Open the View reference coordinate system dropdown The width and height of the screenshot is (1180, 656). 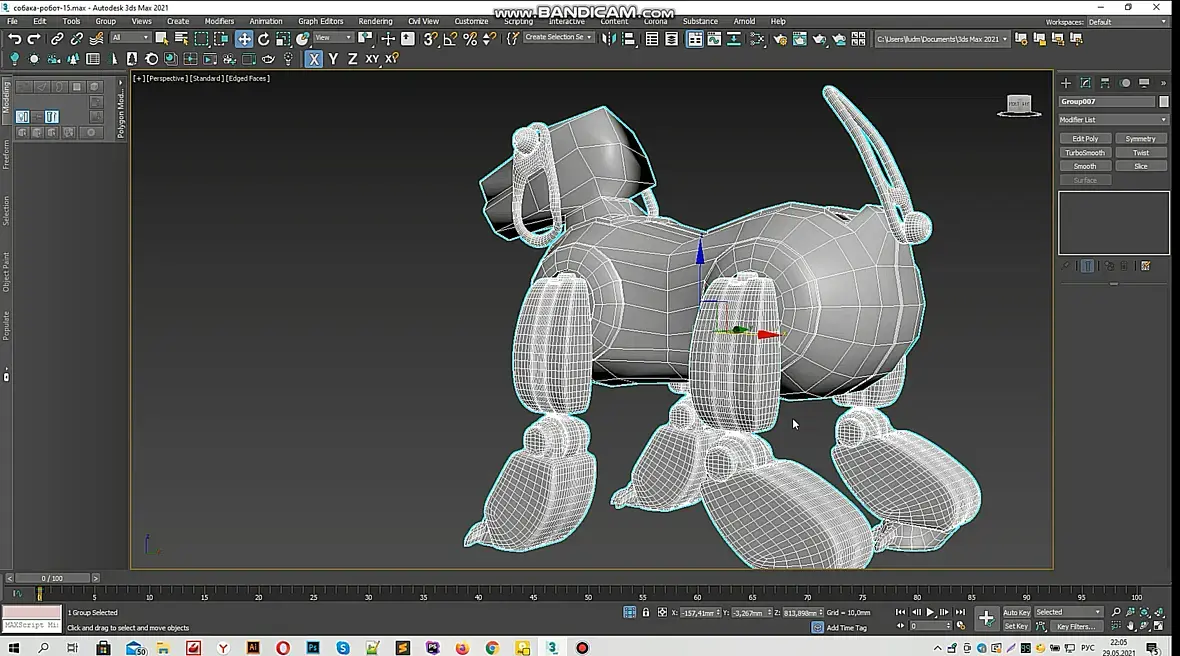333,38
